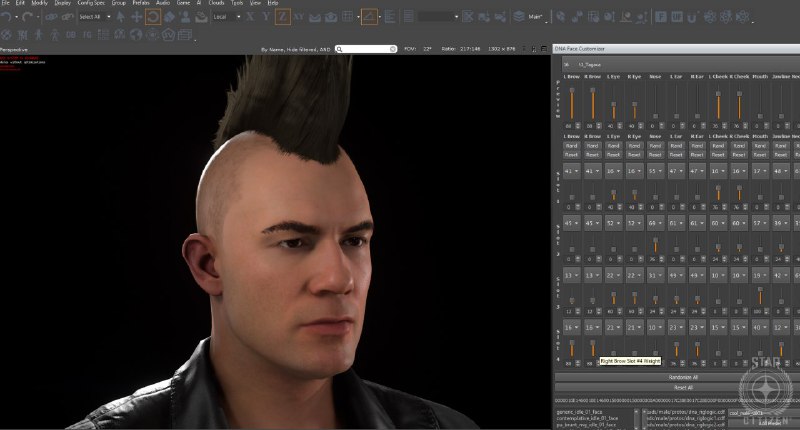Open the Local coordinate system dropdown
800x430 pixels.
point(227,17)
